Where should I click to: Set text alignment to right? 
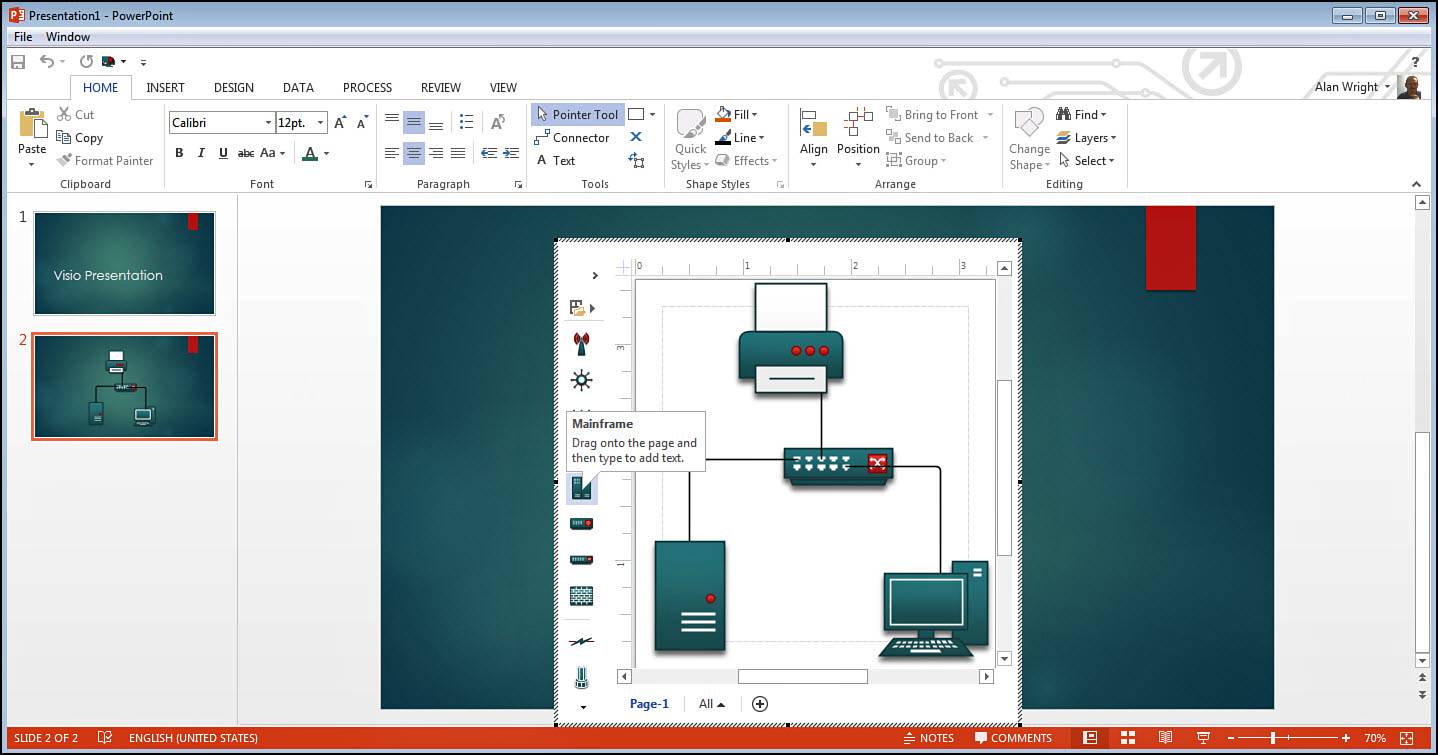[x=436, y=153]
